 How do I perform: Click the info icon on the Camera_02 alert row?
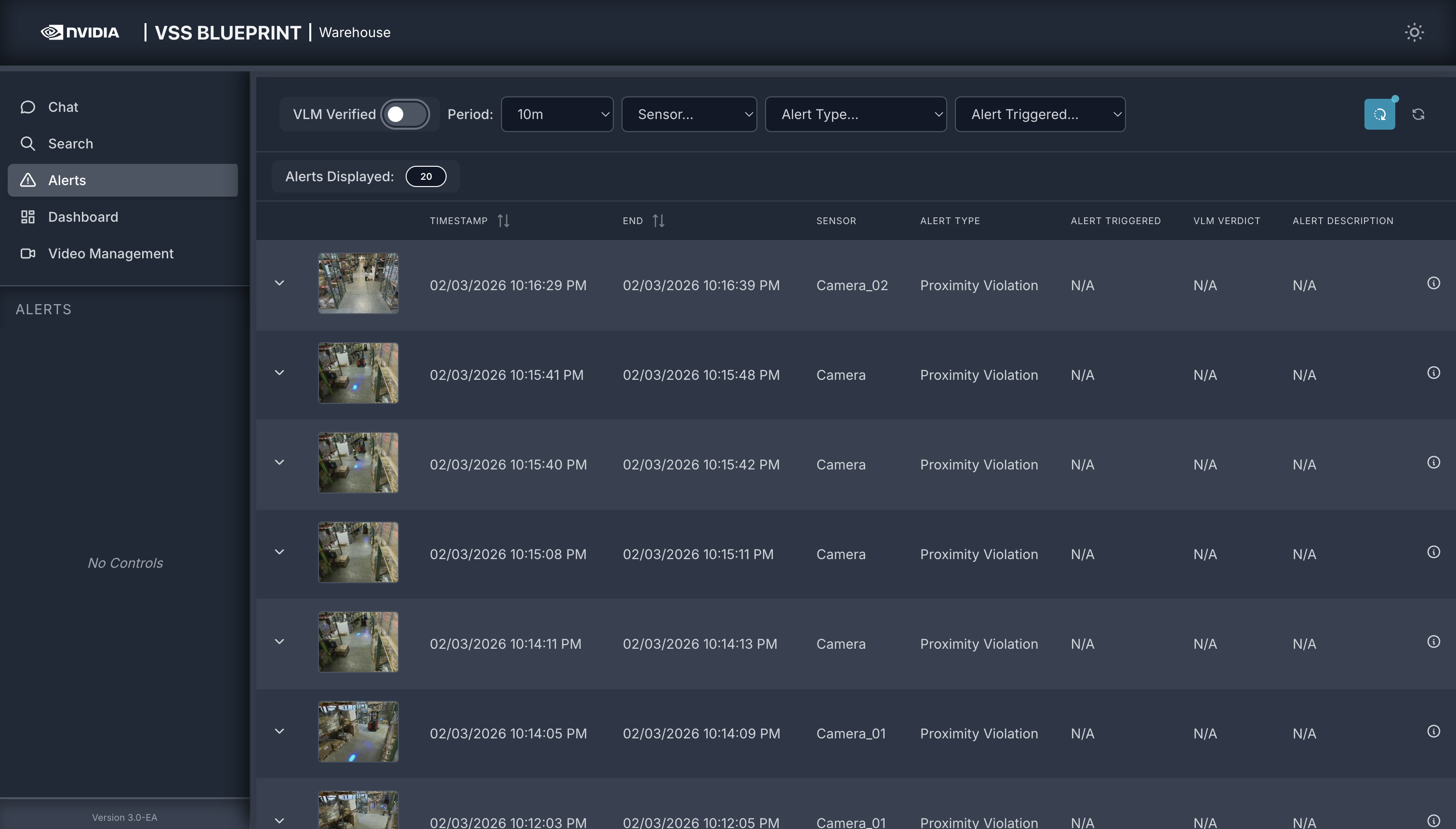(1434, 283)
